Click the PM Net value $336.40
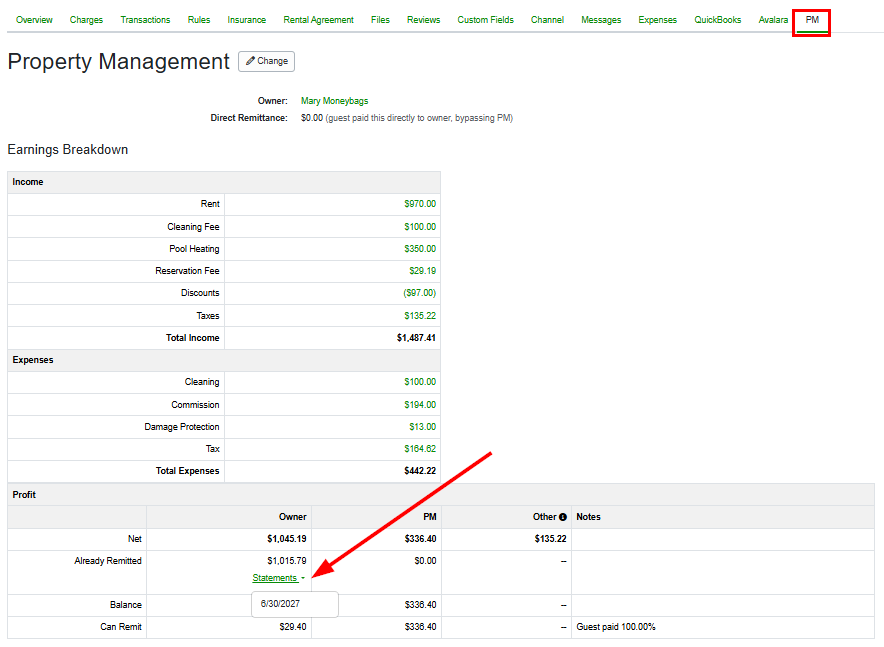The height and width of the screenshot is (647, 884). click(421, 539)
